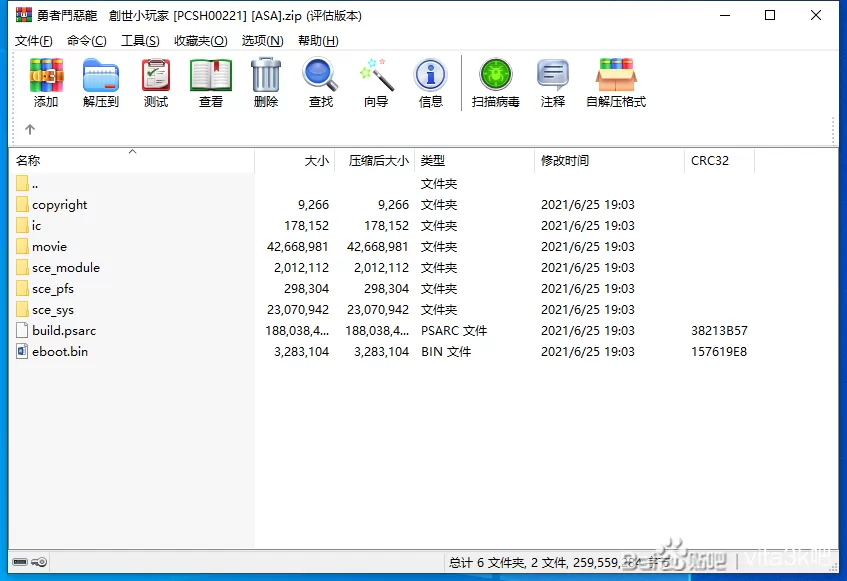The width and height of the screenshot is (847, 581).
Task: Click the BIN 文件 type cell
Action: (x=446, y=352)
